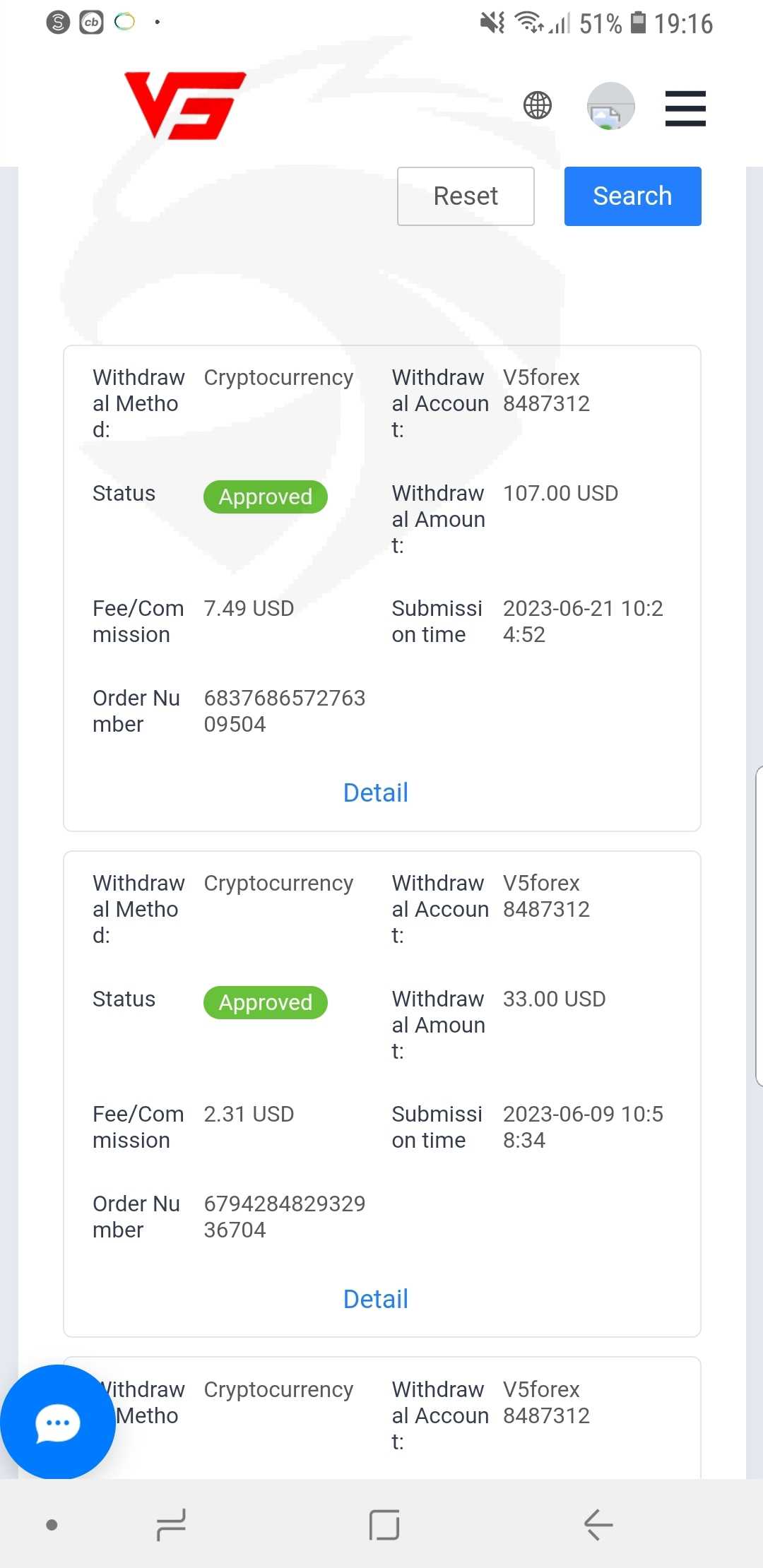Tap the mute vibrate status icon
763x1568 pixels.
[x=492, y=23]
